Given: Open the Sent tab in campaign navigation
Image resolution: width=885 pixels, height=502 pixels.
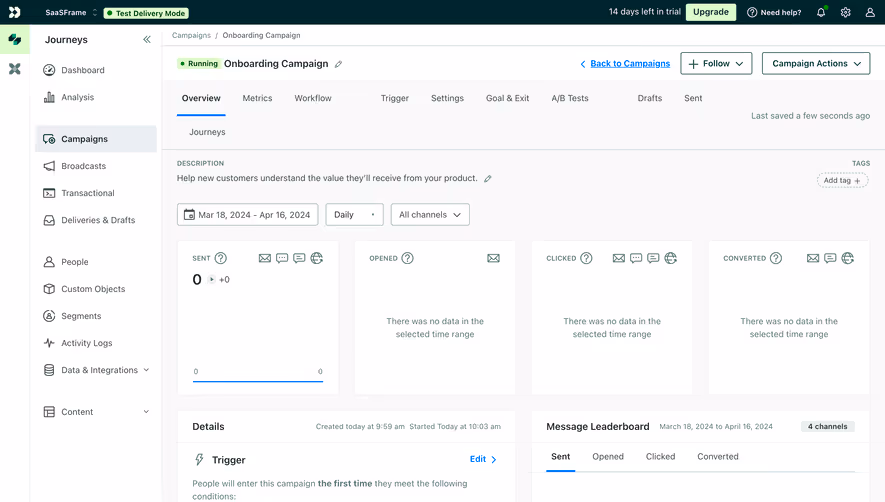Looking at the screenshot, I should pyautogui.click(x=693, y=98).
